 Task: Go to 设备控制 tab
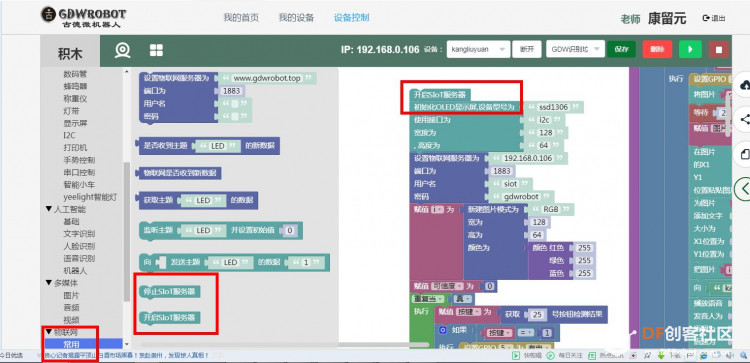click(352, 18)
